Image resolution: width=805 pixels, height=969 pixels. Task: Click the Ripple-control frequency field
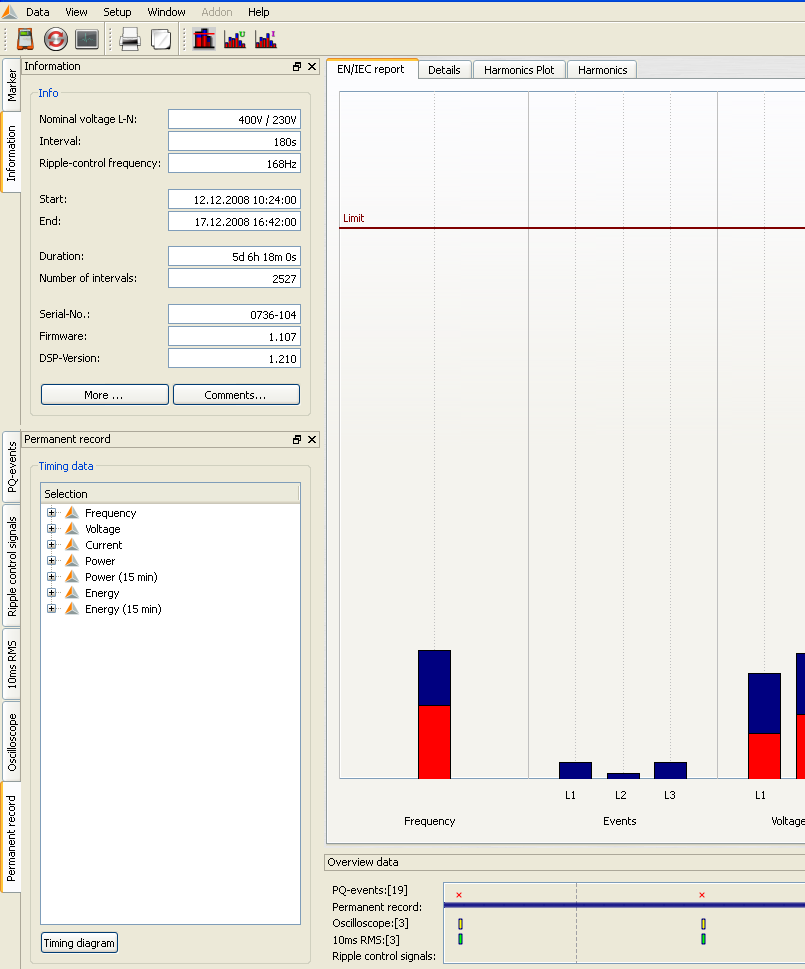[234, 164]
